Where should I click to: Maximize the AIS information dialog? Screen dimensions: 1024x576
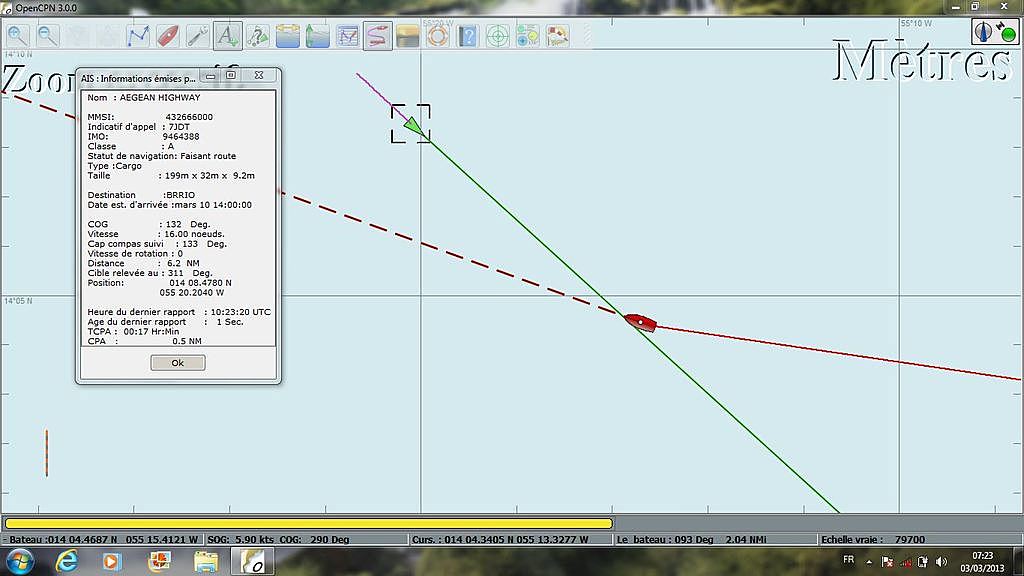231,76
